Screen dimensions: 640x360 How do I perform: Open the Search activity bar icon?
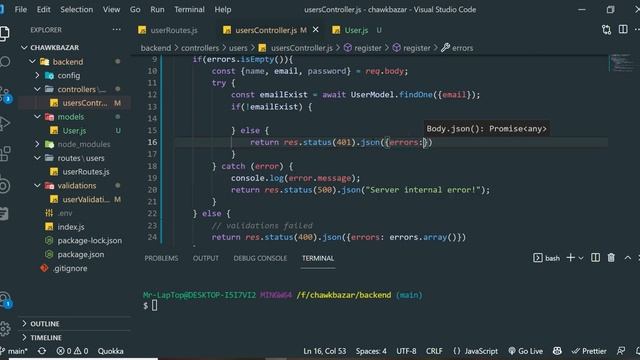[x=5, y=62]
